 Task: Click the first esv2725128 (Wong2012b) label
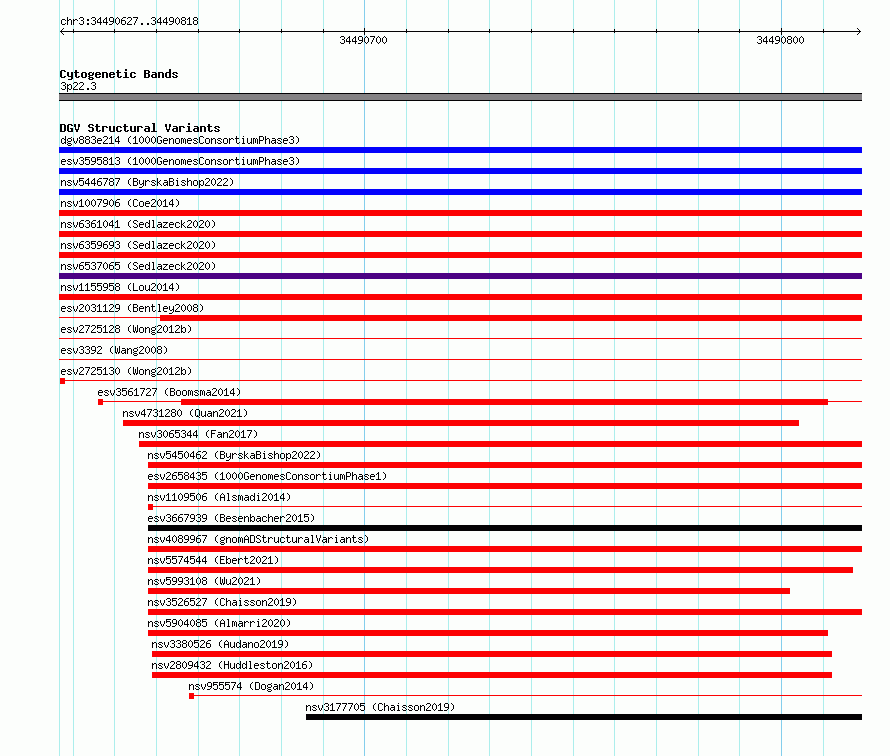(x=126, y=329)
